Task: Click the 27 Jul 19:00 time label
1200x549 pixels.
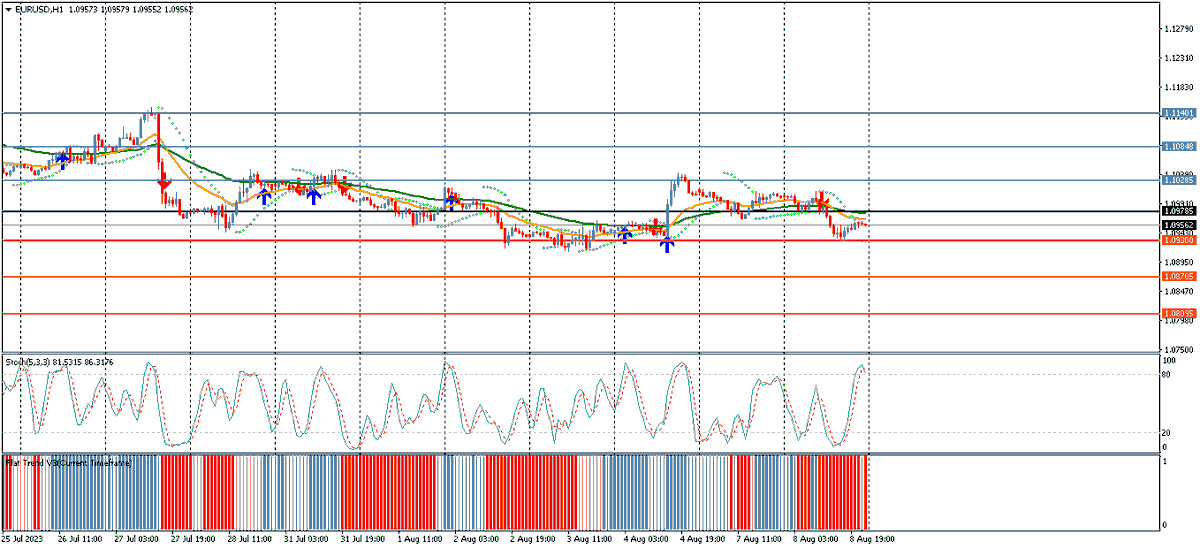Action: tap(194, 539)
